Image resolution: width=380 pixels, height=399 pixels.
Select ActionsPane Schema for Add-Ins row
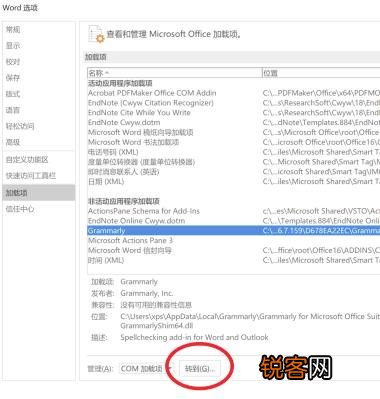pyautogui.click(x=234, y=211)
